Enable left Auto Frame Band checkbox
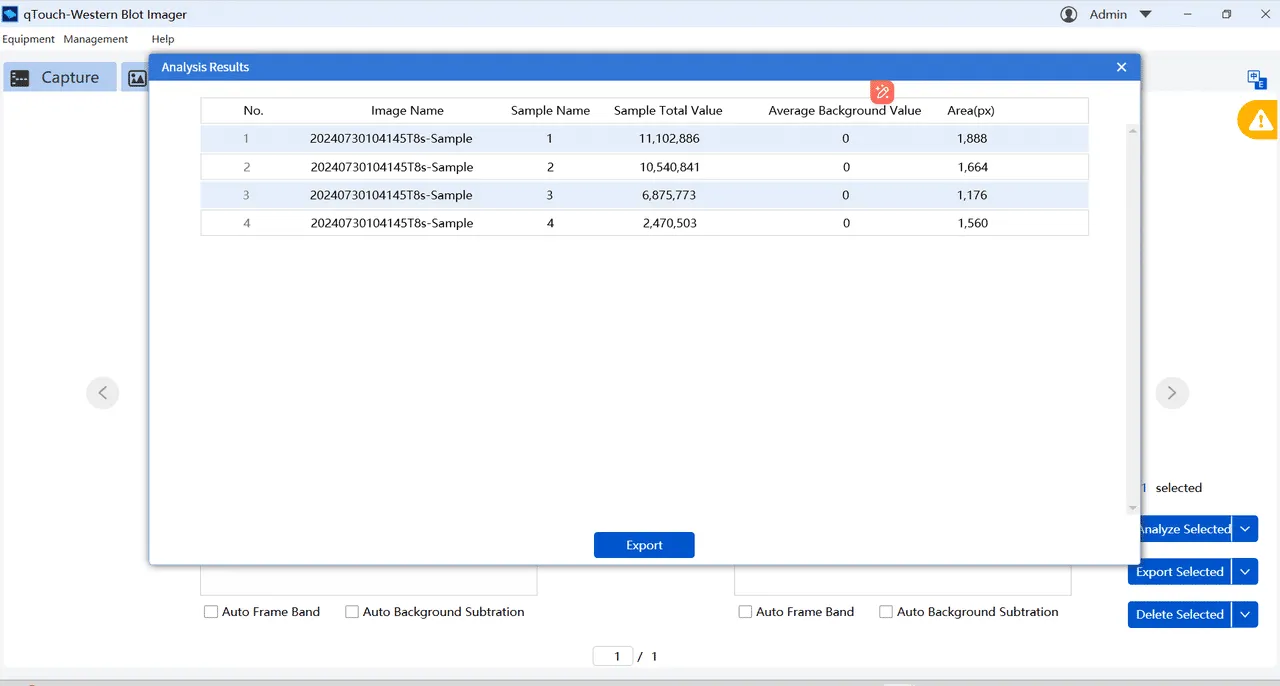This screenshot has width=1280, height=686. pos(211,612)
